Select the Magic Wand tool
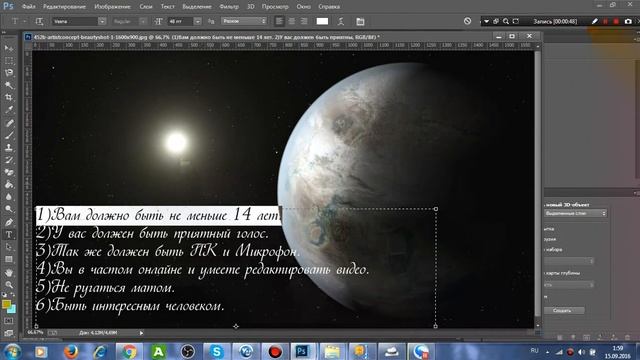This screenshot has height=360, width=640. 9,85
